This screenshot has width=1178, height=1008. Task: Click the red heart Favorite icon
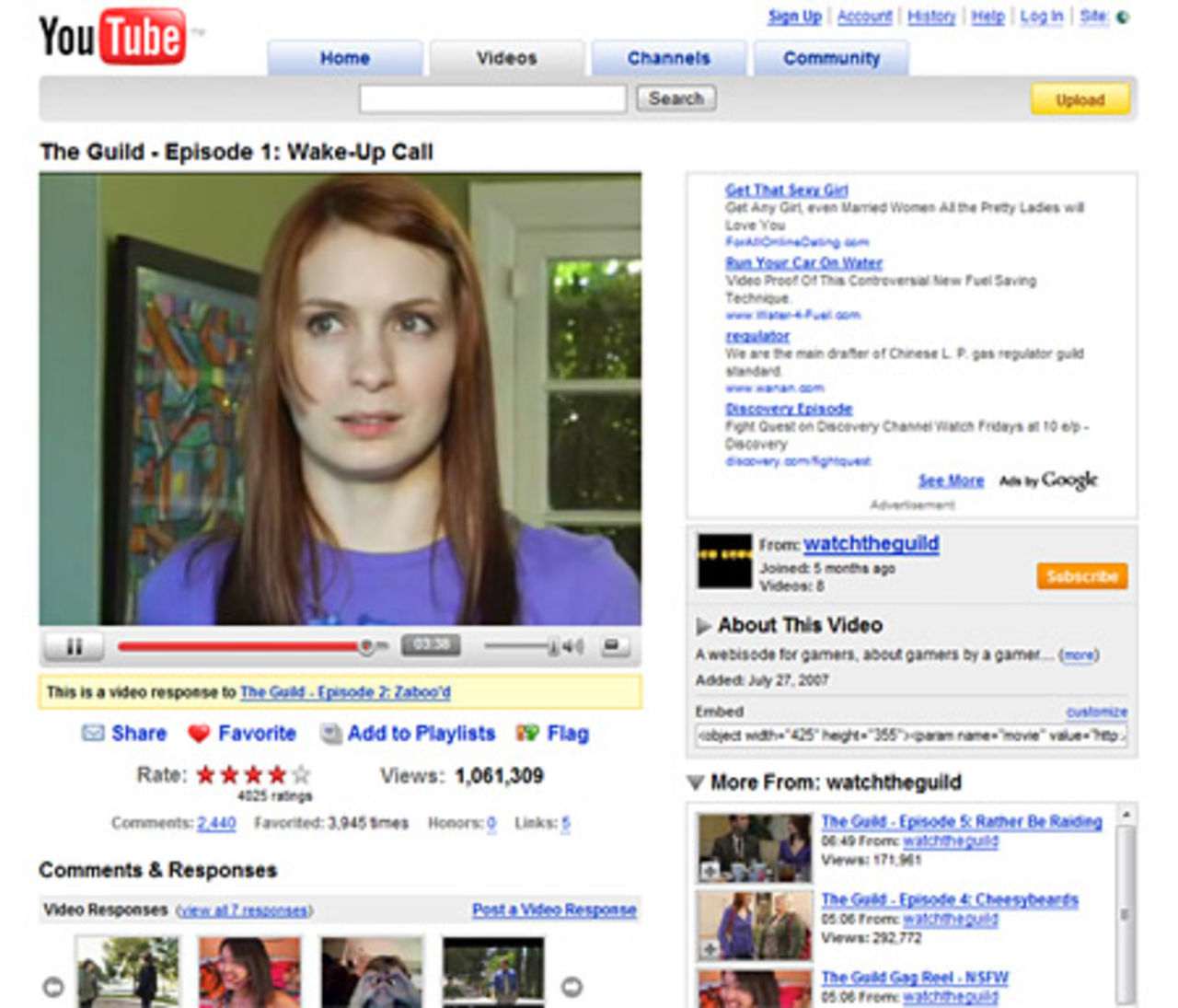tap(199, 734)
